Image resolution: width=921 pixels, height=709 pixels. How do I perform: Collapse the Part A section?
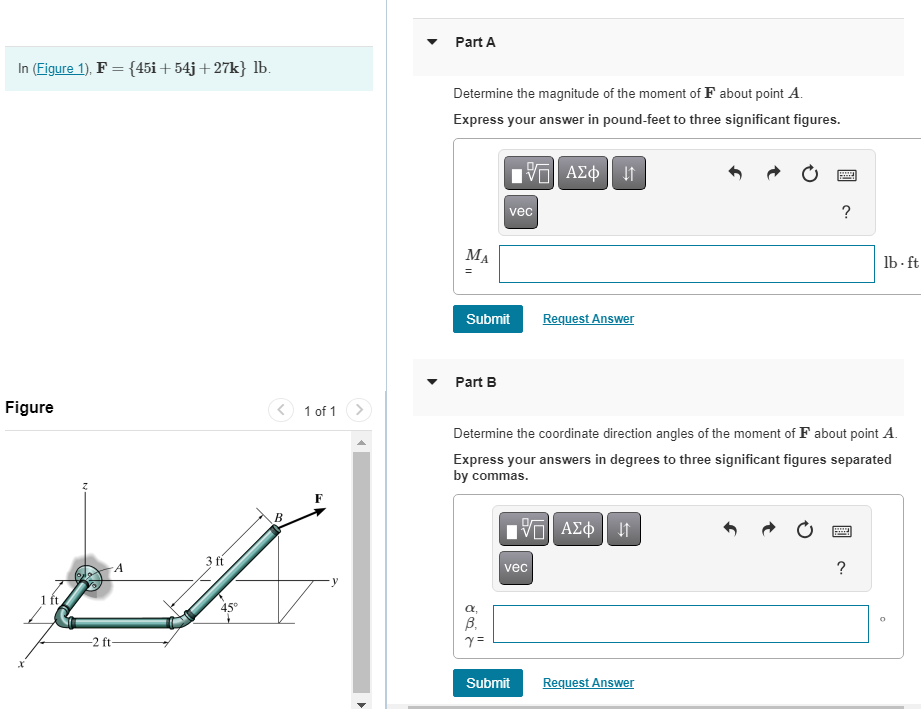431,42
